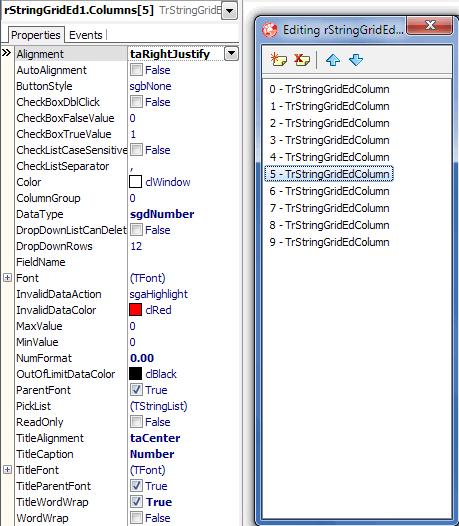Select the Properties tab
The height and width of the screenshot is (526, 459).
tap(36, 35)
